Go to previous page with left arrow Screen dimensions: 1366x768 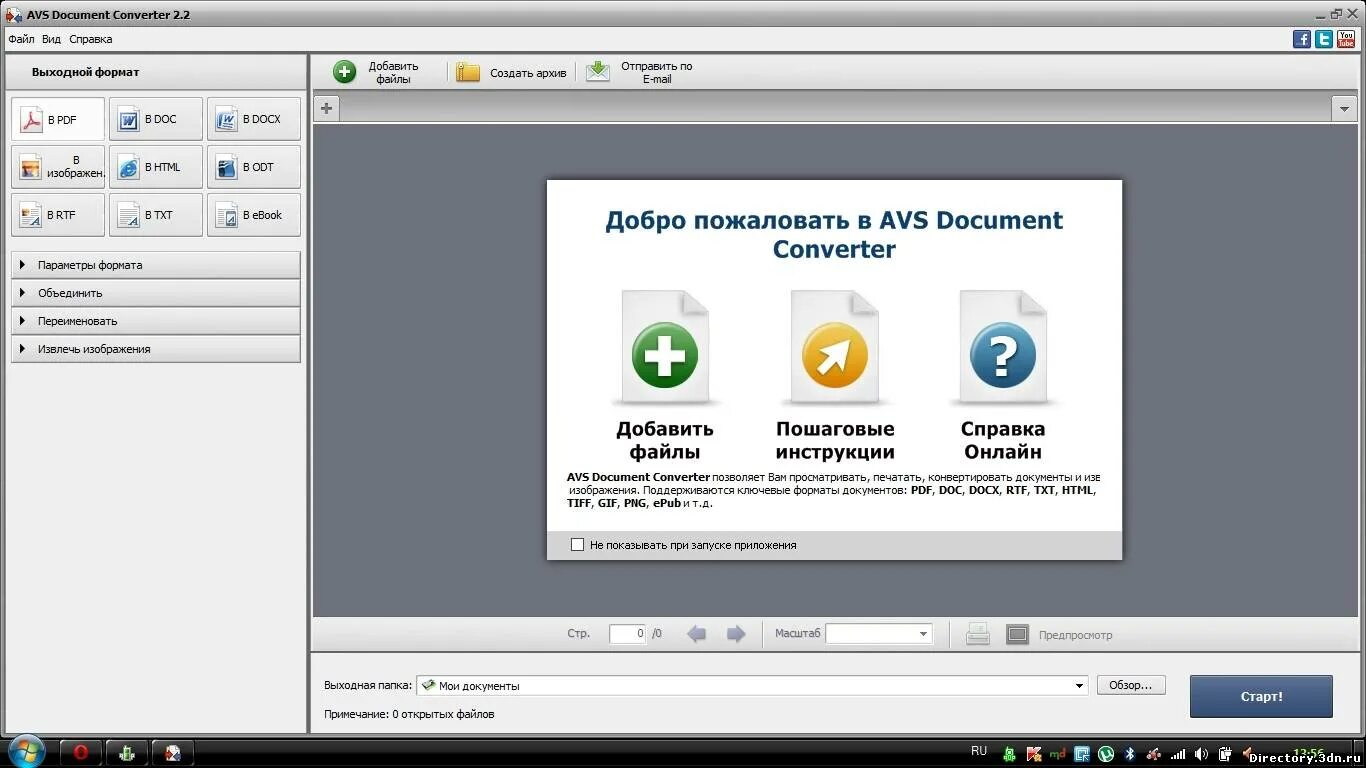pos(697,634)
